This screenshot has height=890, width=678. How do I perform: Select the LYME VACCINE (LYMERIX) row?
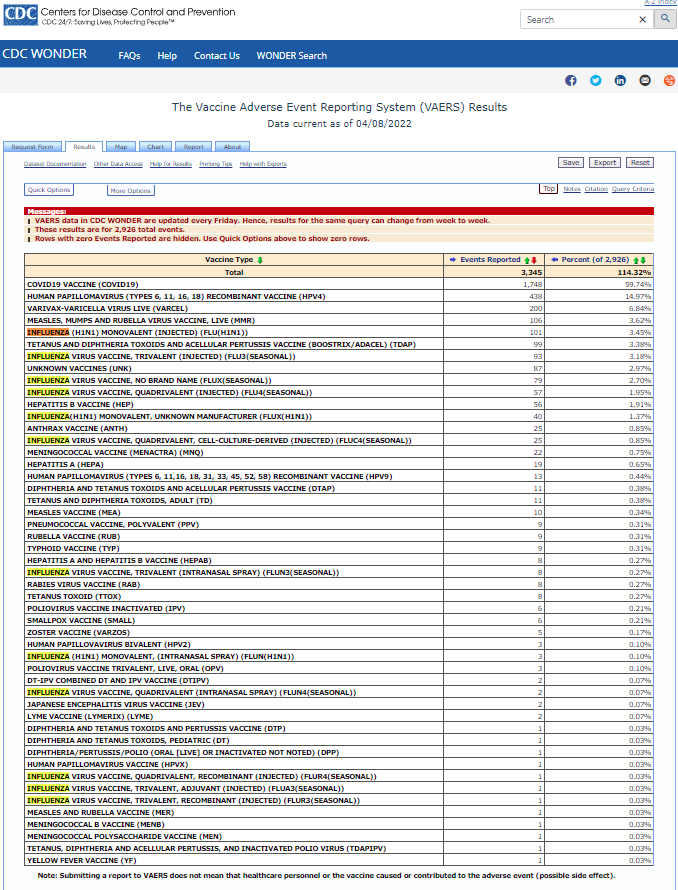(338, 716)
